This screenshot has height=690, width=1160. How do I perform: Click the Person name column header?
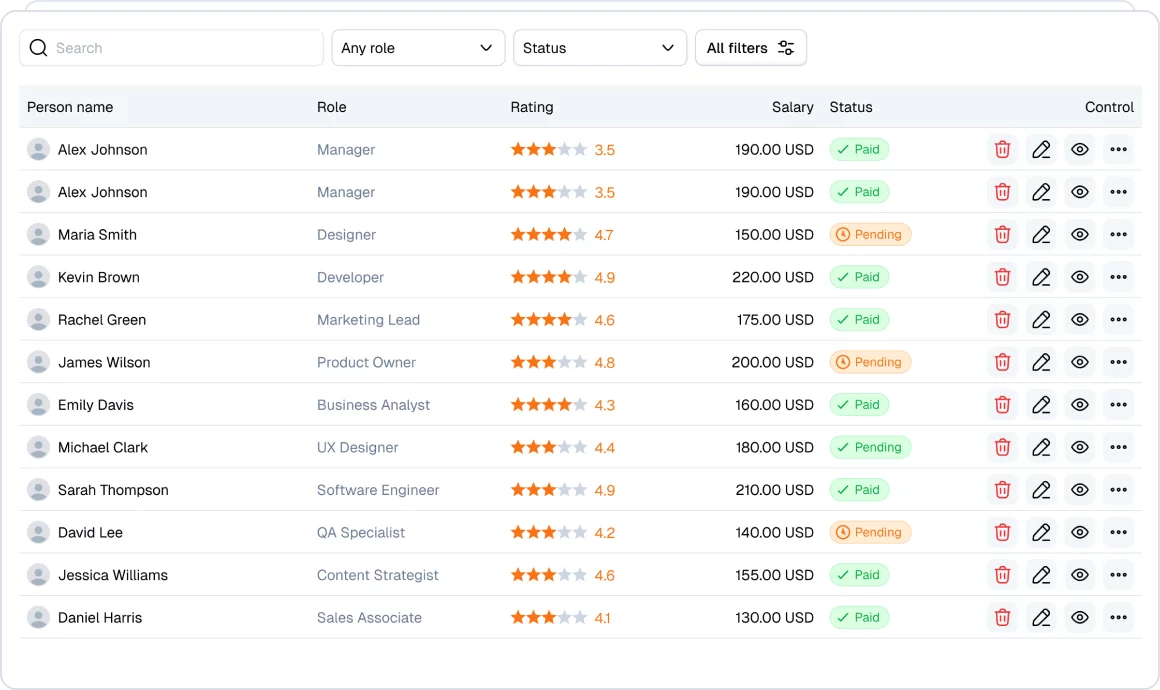pos(70,107)
